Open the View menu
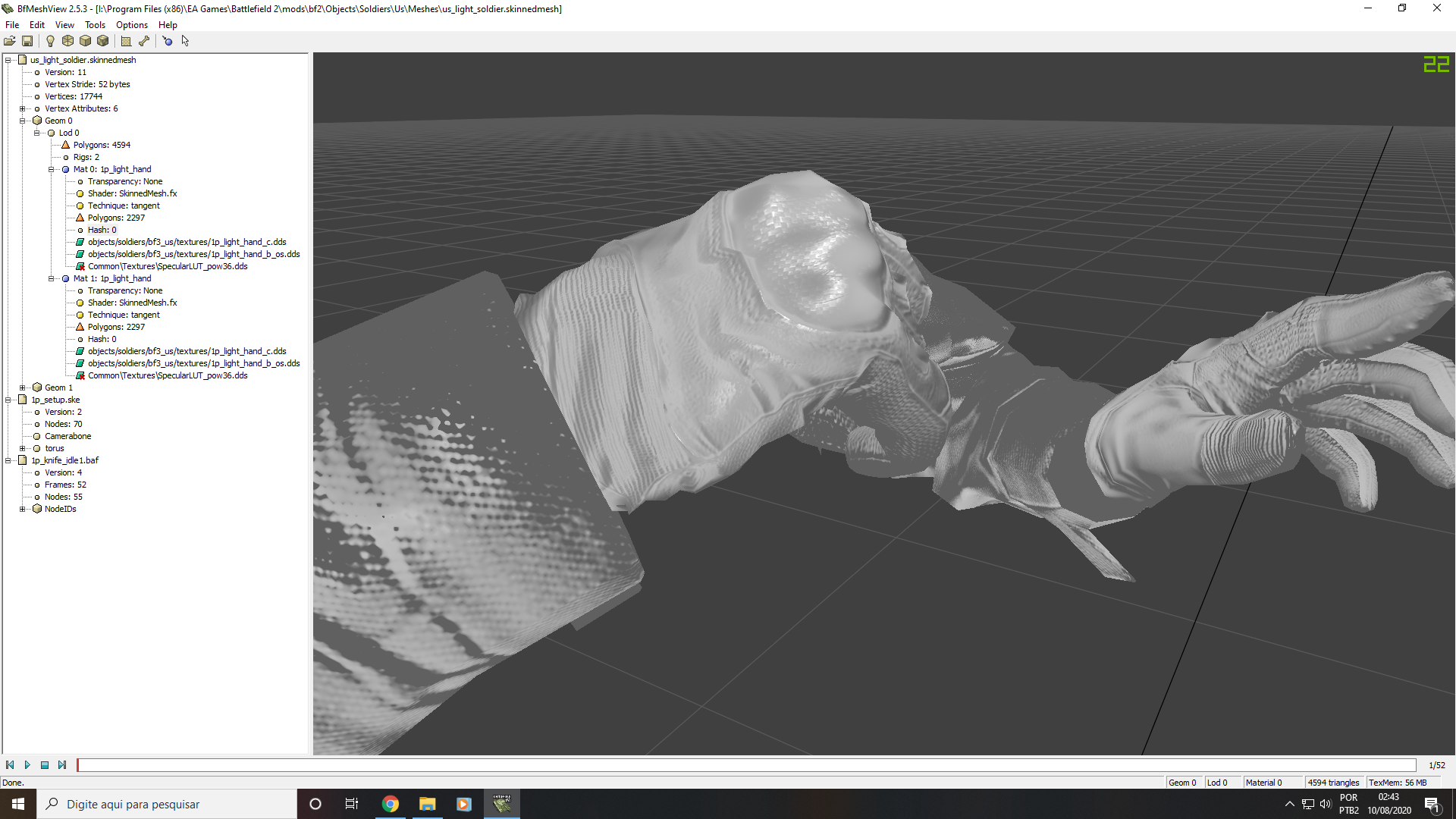This screenshot has width=1456, height=819. click(64, 25)
